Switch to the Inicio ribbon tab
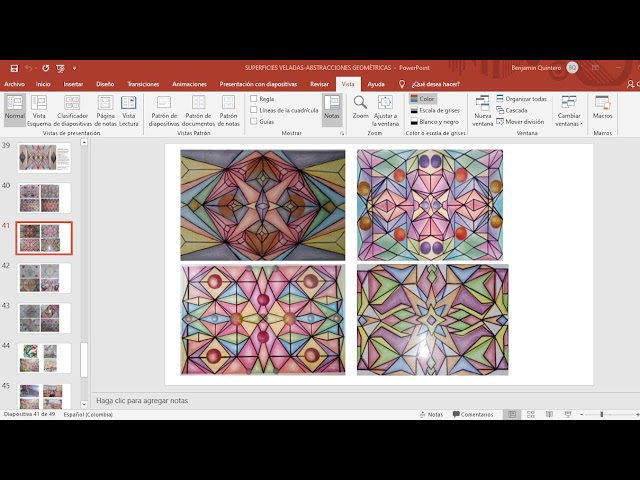The image size is (640, 480). click(x=43, y=84)
